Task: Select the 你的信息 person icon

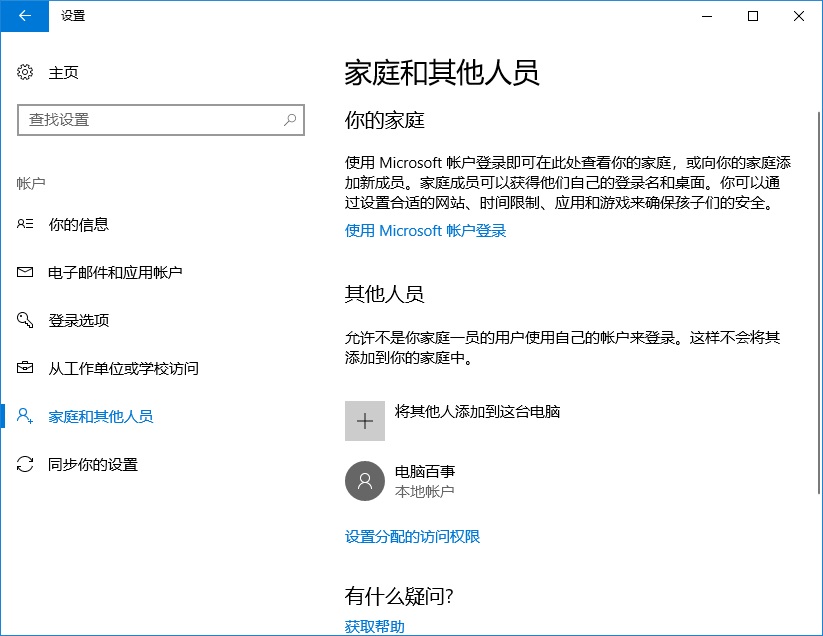Action: tap(24, 225)
